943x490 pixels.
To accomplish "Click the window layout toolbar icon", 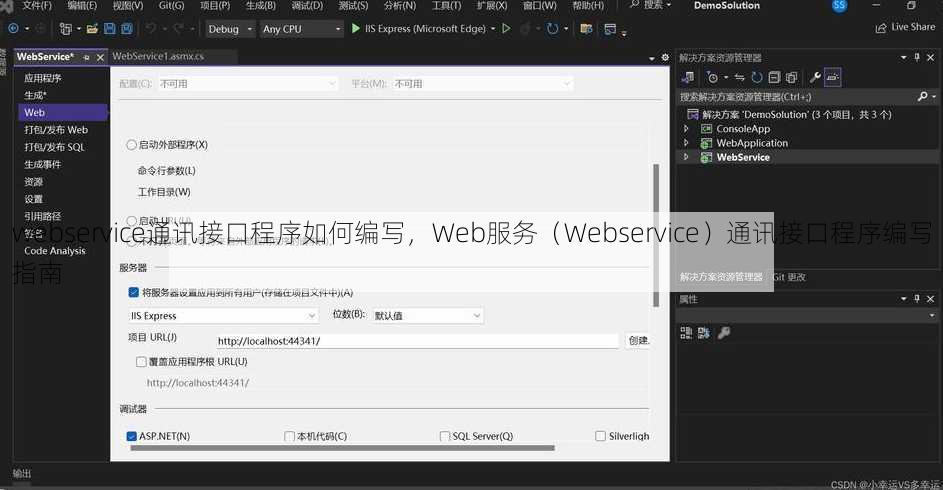I will [x=610, y=28].
